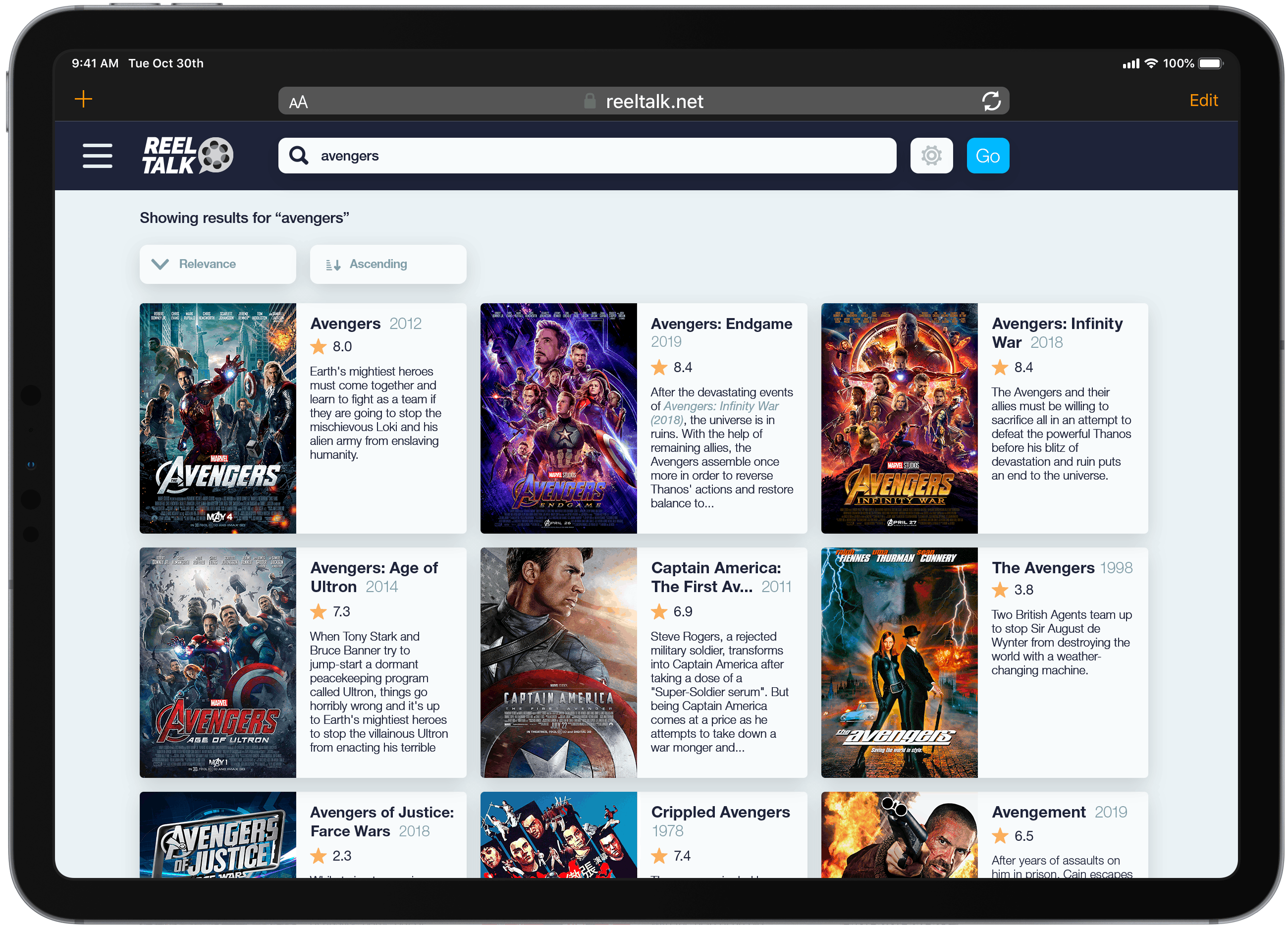
Task: Follow the Avengers: Infinity War (2018) link
Action: [x=720, y=407]
